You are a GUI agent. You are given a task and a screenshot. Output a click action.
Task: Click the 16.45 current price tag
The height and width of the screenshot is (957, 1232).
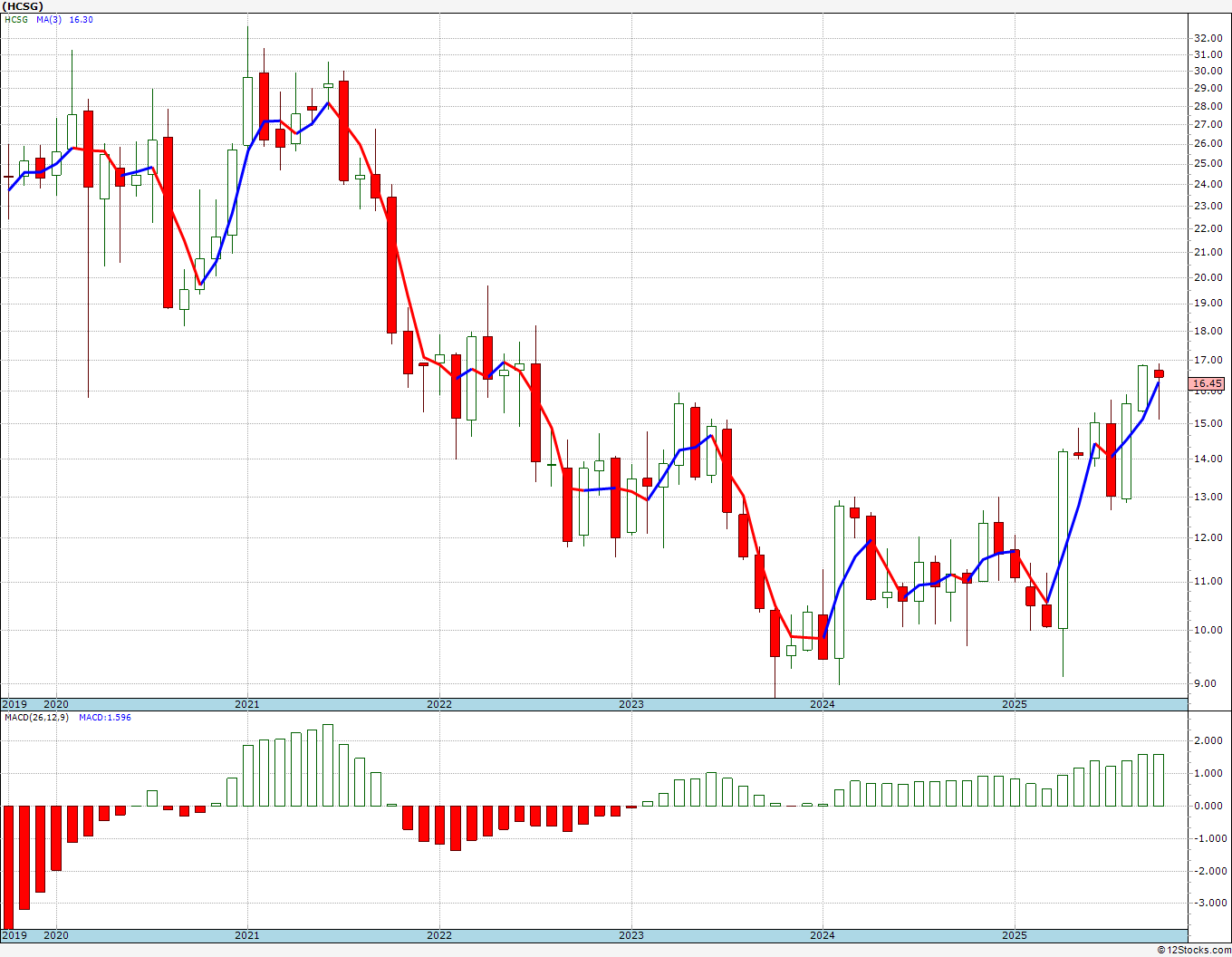1208,384
